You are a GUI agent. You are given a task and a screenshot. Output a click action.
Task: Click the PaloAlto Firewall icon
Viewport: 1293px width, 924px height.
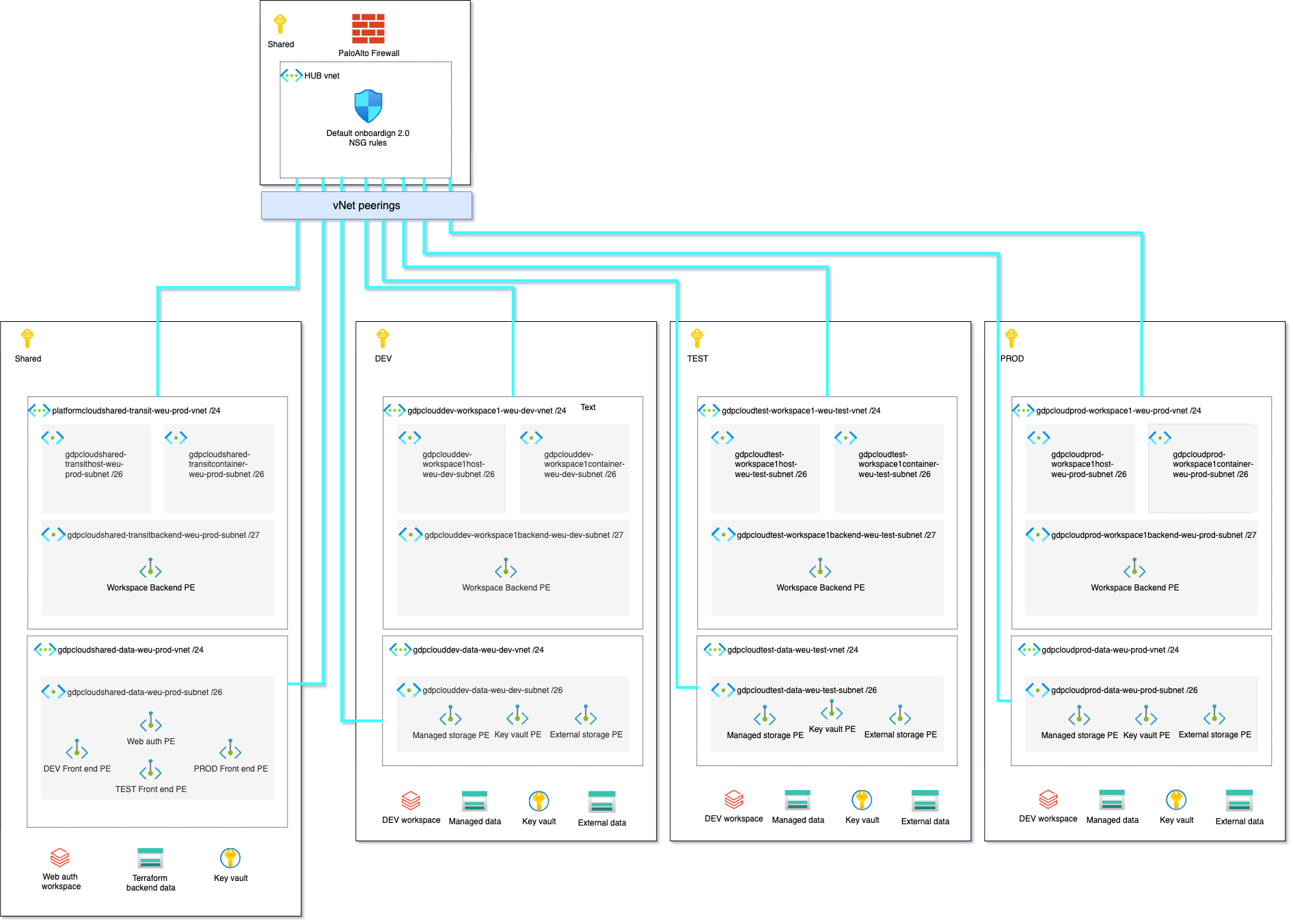tap(368, 29)
